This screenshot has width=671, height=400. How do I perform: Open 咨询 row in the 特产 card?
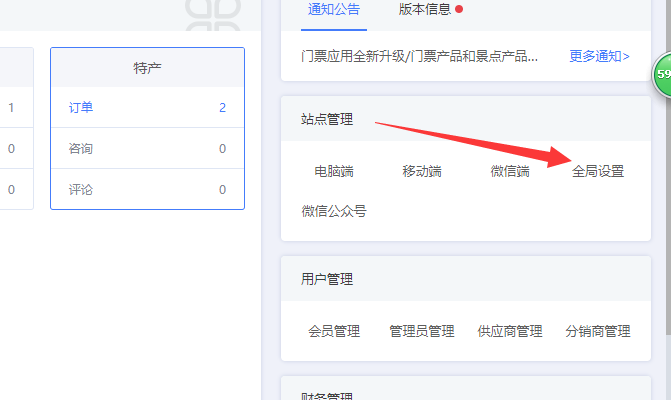(x=82, y=149)
